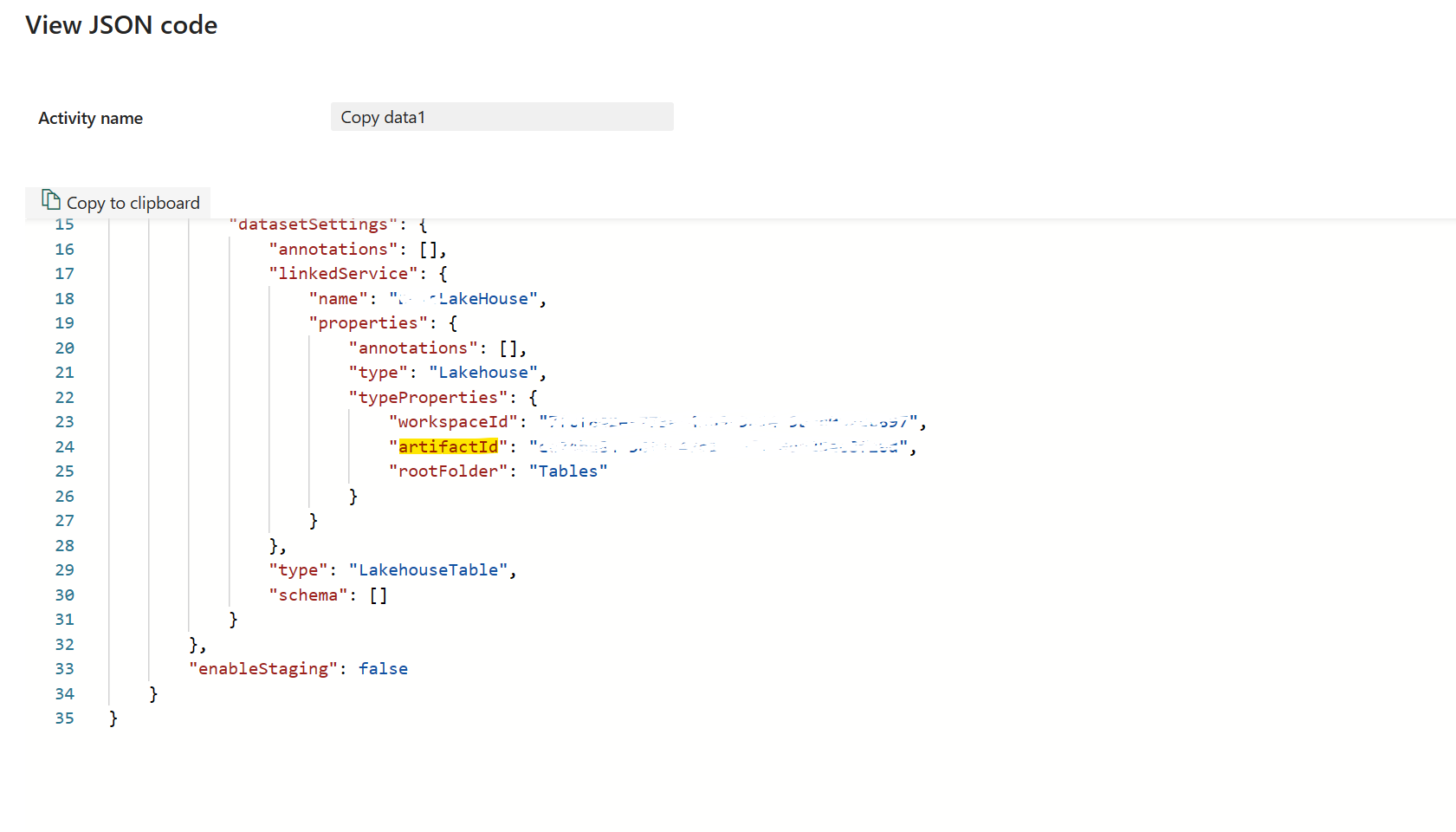Click the annotations empty array on line 16

431,249
